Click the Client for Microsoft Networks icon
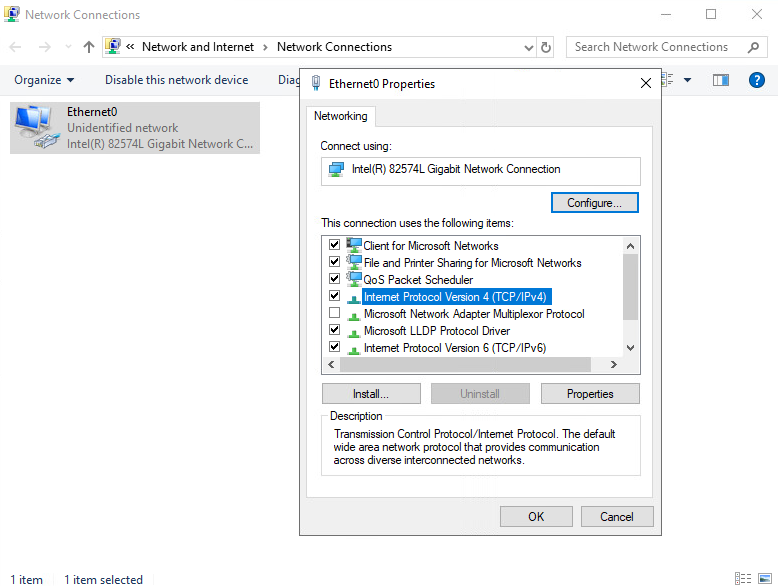The height and width of the screenshot is (586, 778). [354, 245]
